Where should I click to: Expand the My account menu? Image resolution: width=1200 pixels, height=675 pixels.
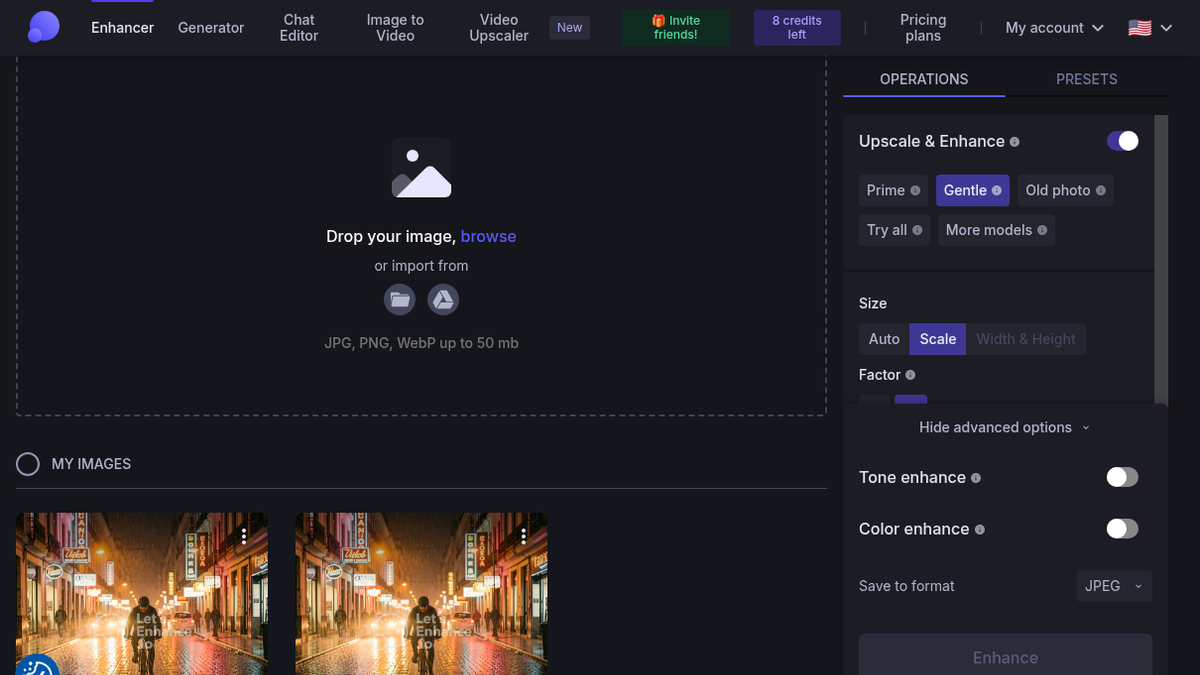(1055, 28)
